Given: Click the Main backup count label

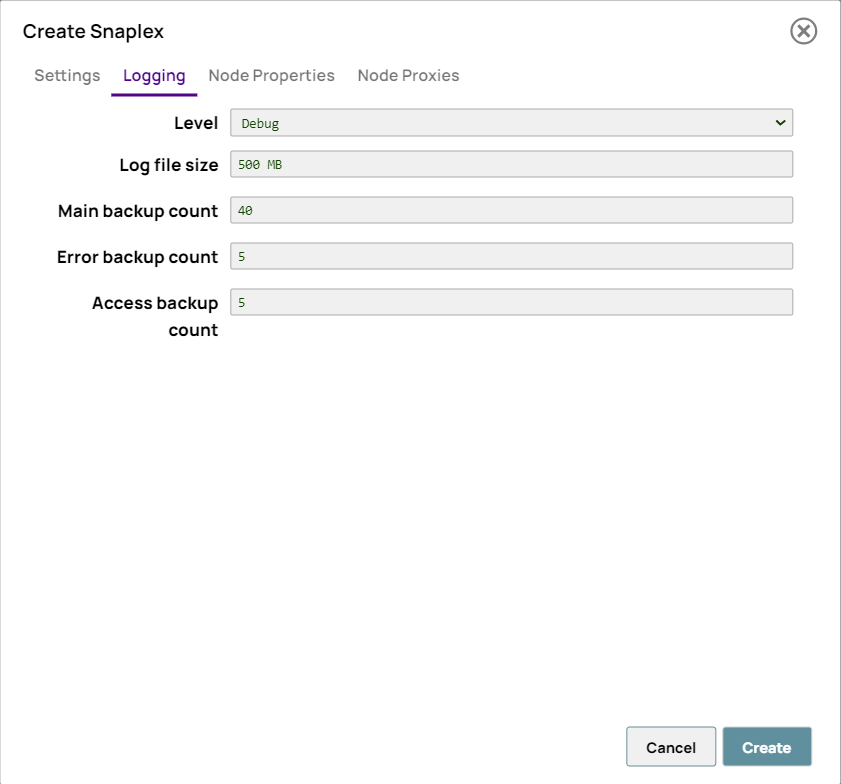Looking at the screenshot, I should 137,211.
